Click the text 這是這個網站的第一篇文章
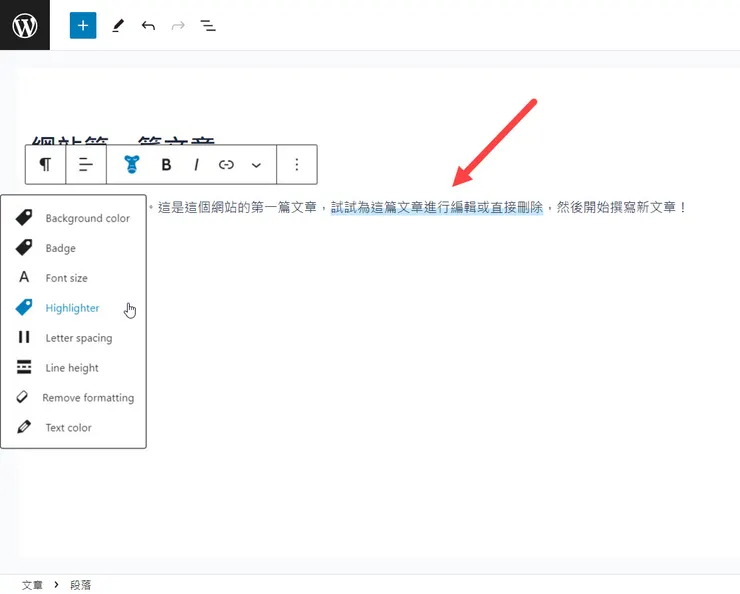 [237, 207]
